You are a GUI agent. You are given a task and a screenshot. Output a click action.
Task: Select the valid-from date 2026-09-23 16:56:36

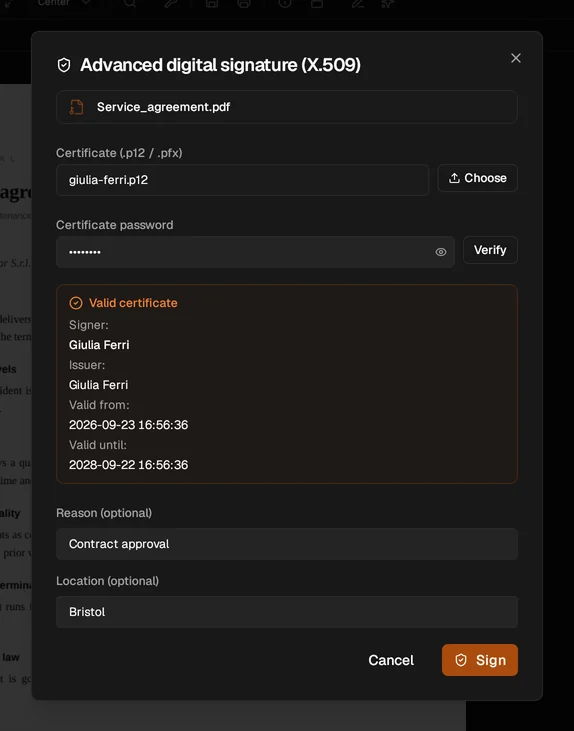coord(129,425)
